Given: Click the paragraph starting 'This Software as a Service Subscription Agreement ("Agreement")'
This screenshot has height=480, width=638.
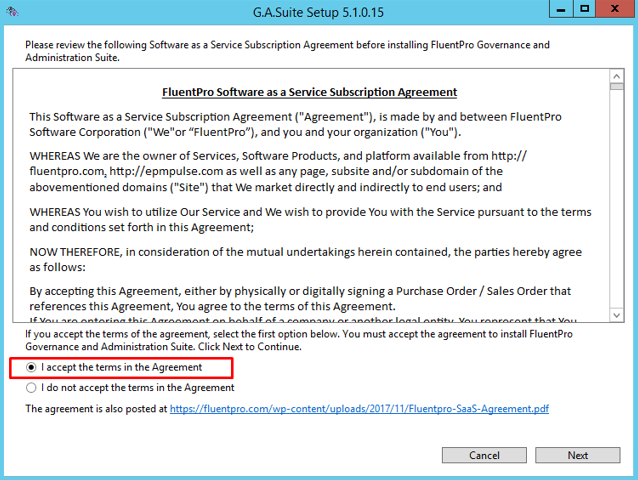Looking at the screenshot, I should pos(295,124).
